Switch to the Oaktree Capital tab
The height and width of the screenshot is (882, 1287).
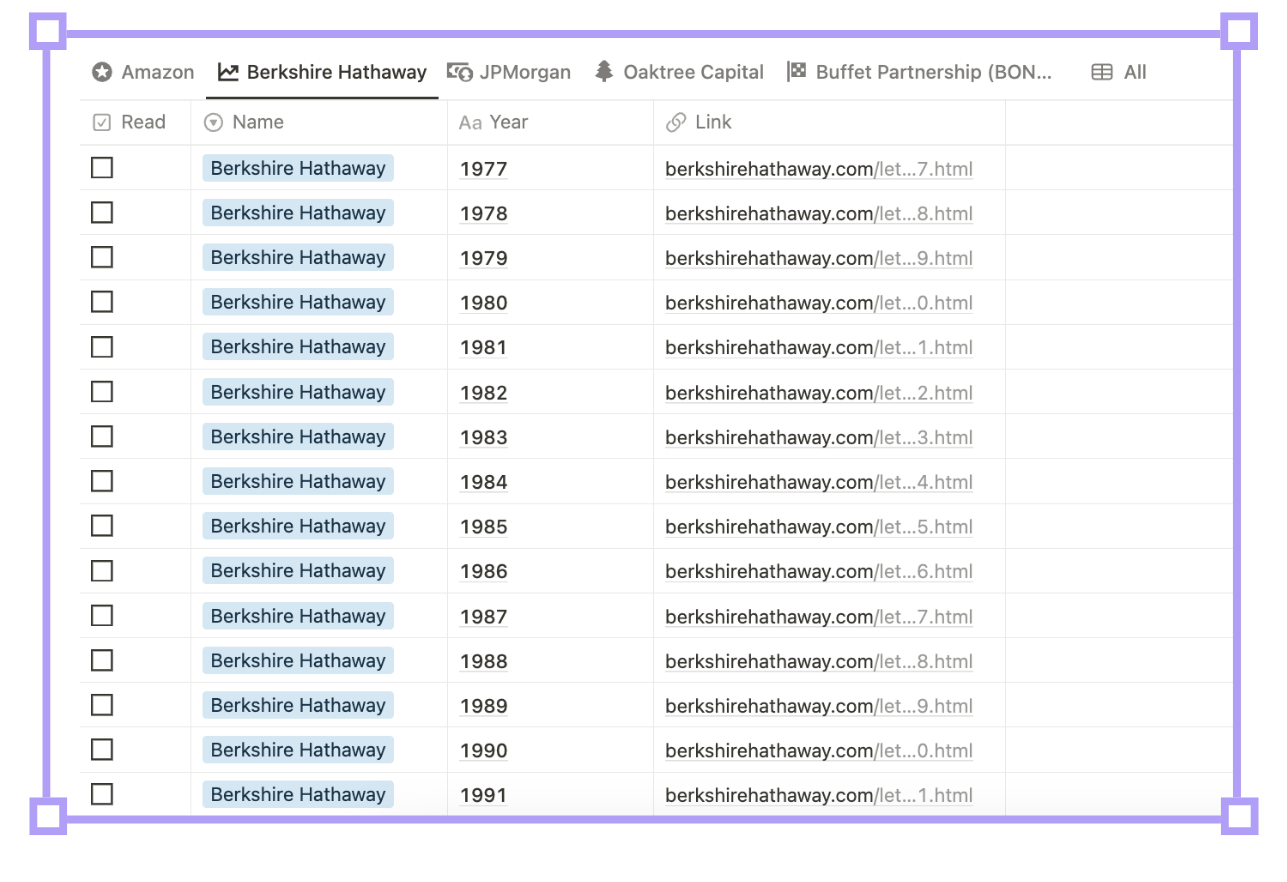(x=679, y=72)
